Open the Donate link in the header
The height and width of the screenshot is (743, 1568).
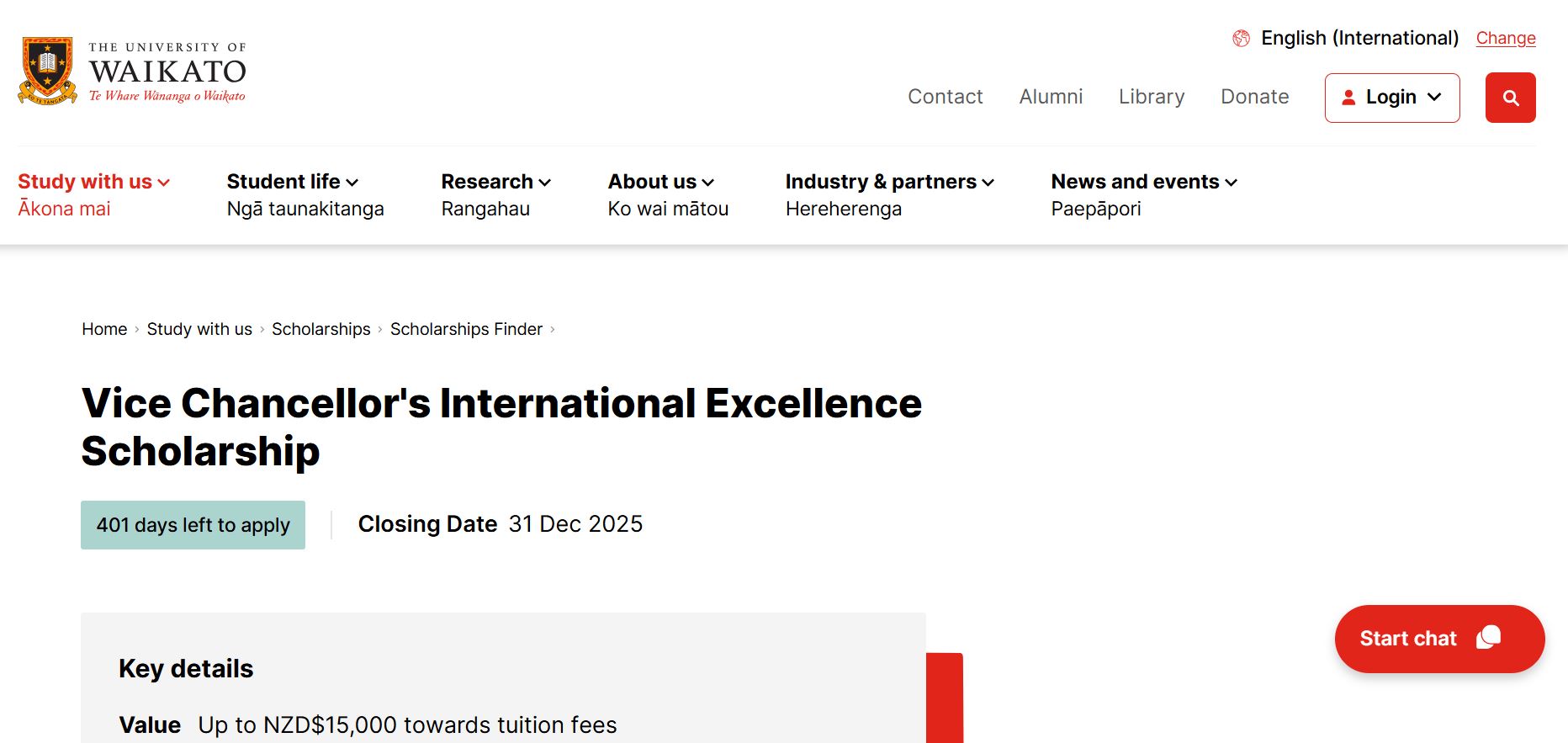pos(1254,97)
